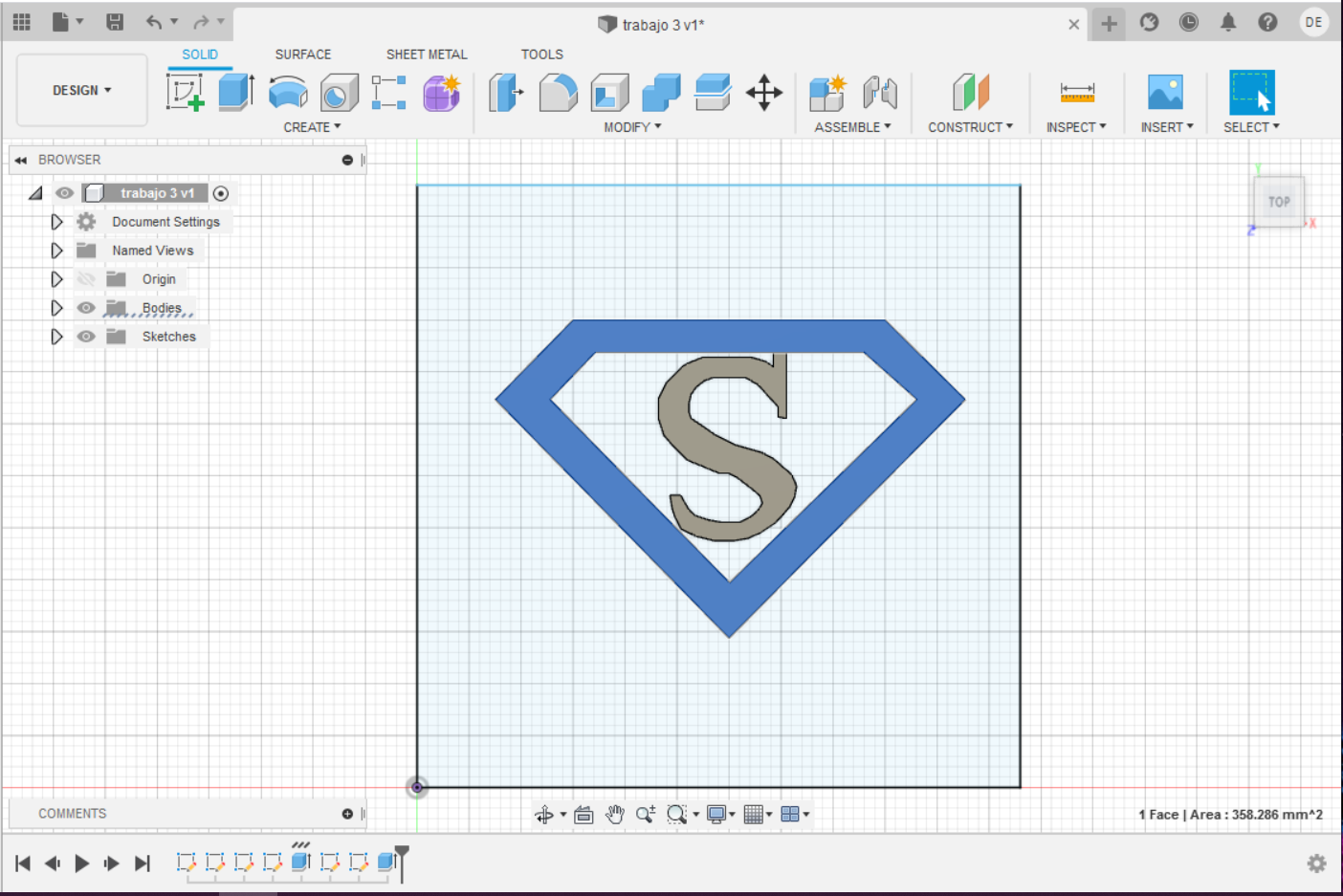Select the Shell tool
The image size is (1343, 896).
coord(609,93)
